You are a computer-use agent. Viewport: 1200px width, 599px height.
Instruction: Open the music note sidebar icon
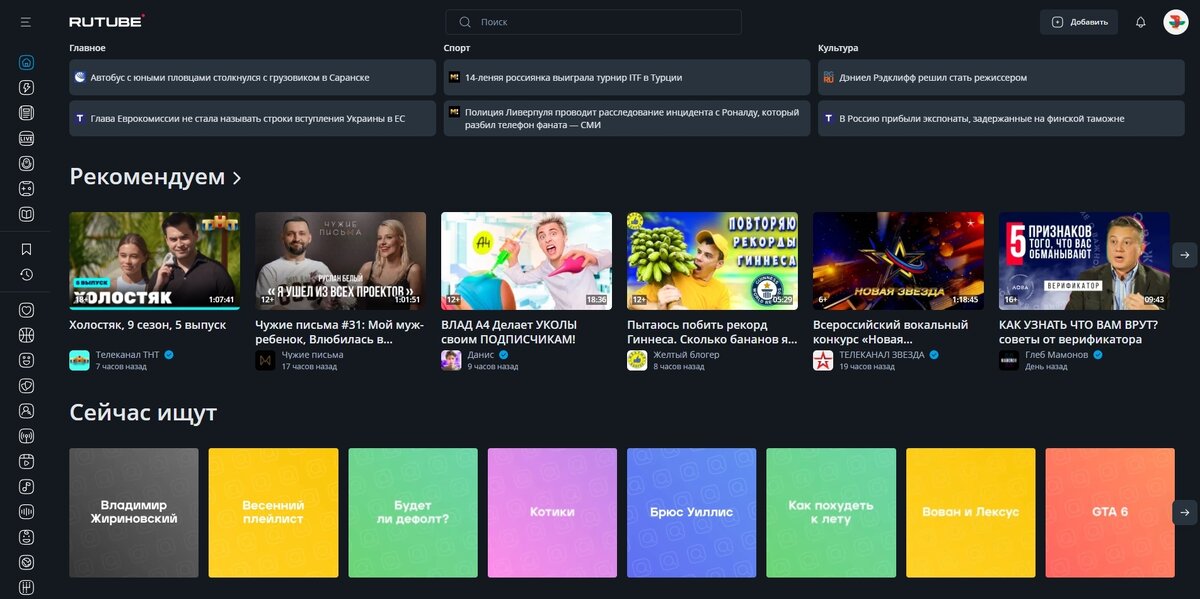click(x=26, y=487)
